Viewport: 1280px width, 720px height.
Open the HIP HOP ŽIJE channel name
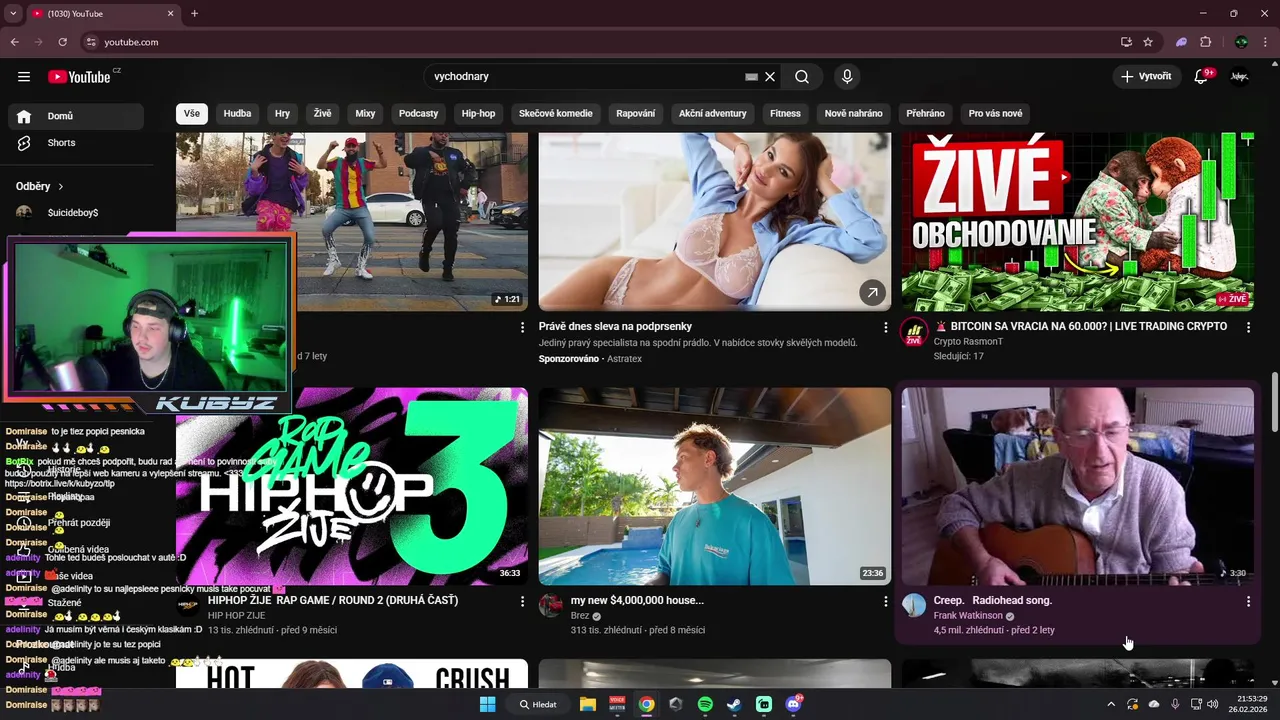pyautogui.click(x=236, y=616)
